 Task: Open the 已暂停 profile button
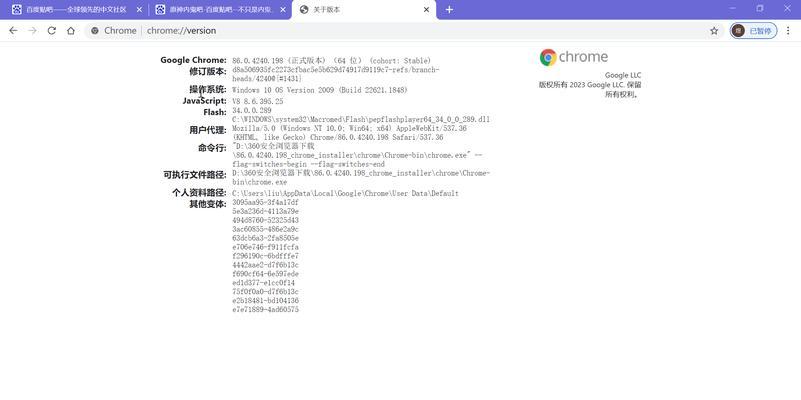click(x=753, y=31)
